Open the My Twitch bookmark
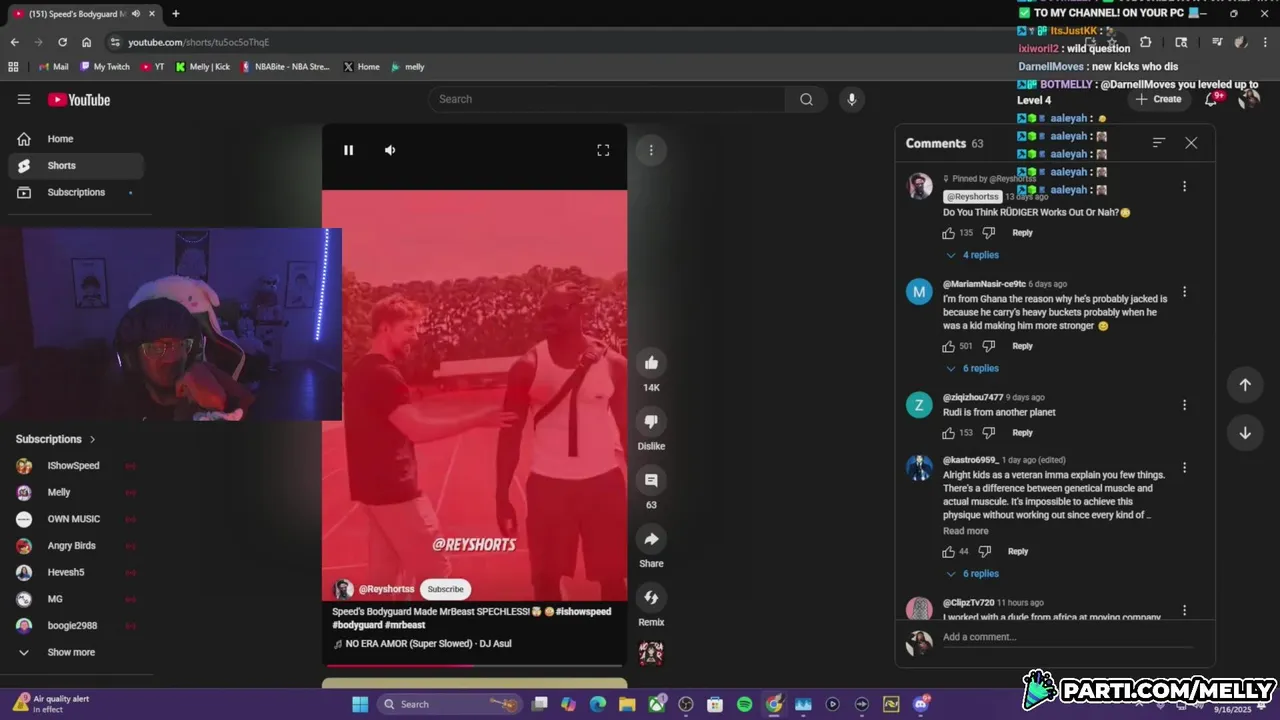 pos(105,67)
